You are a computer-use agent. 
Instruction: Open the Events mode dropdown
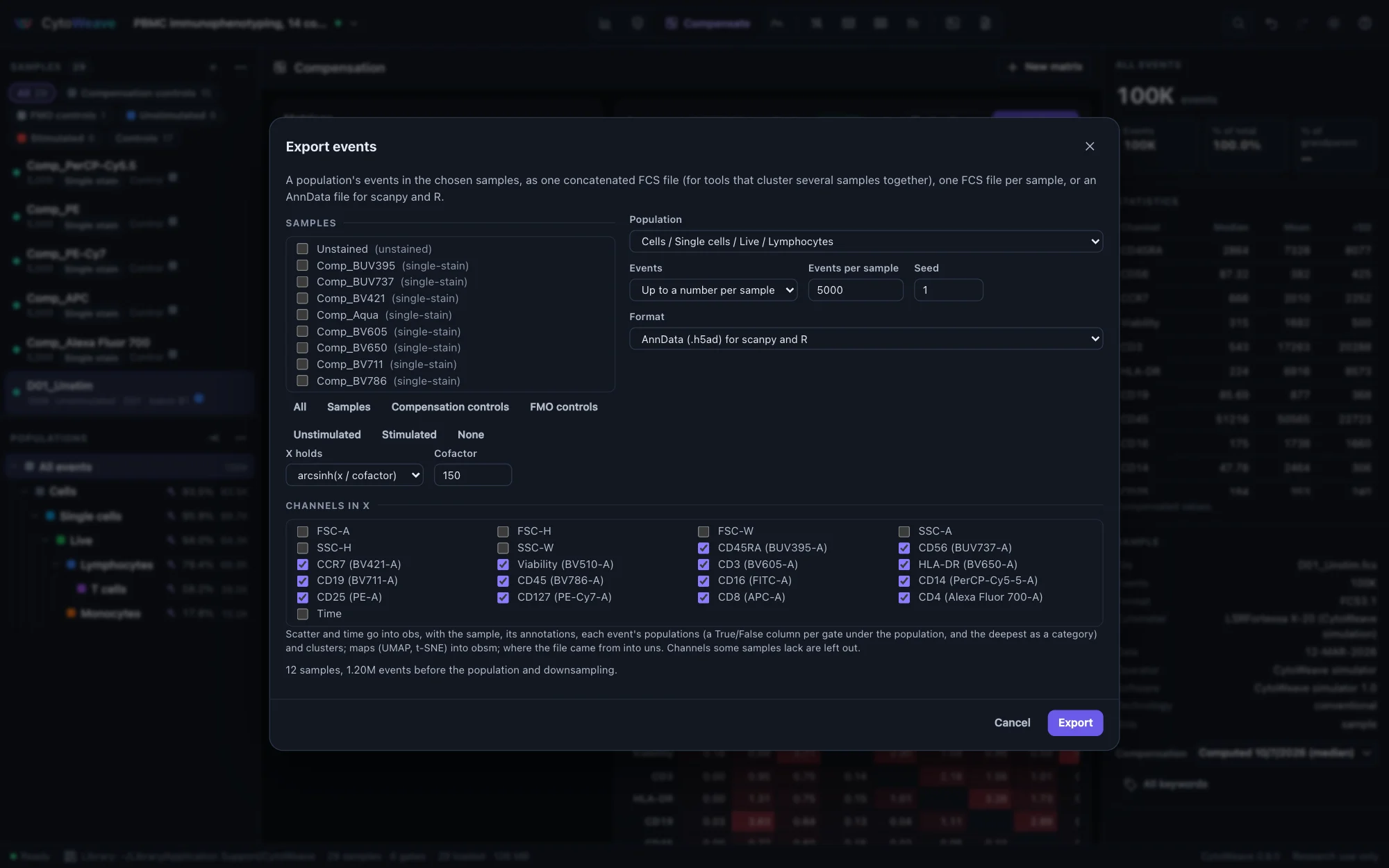[713, 290]
